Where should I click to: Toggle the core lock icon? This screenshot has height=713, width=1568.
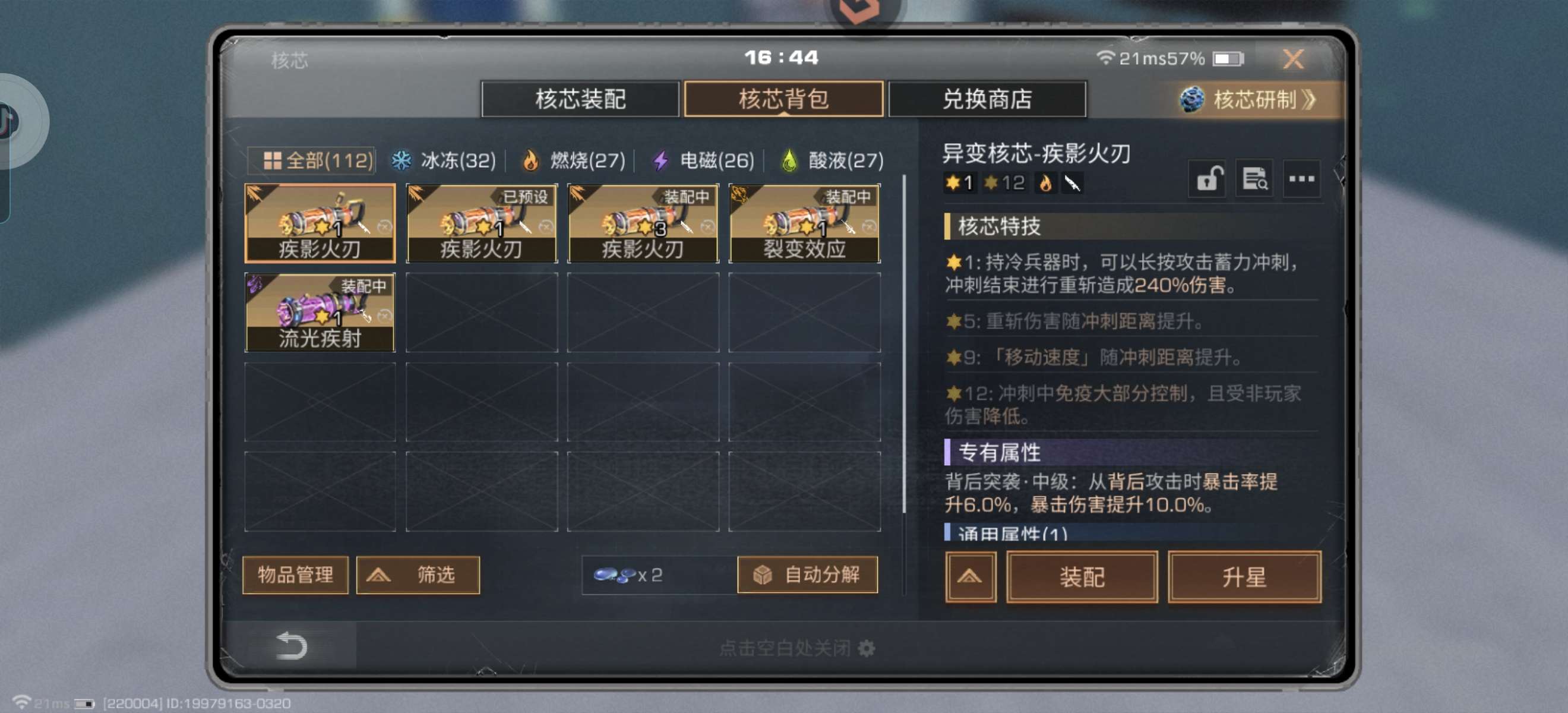coord(1208,179)
